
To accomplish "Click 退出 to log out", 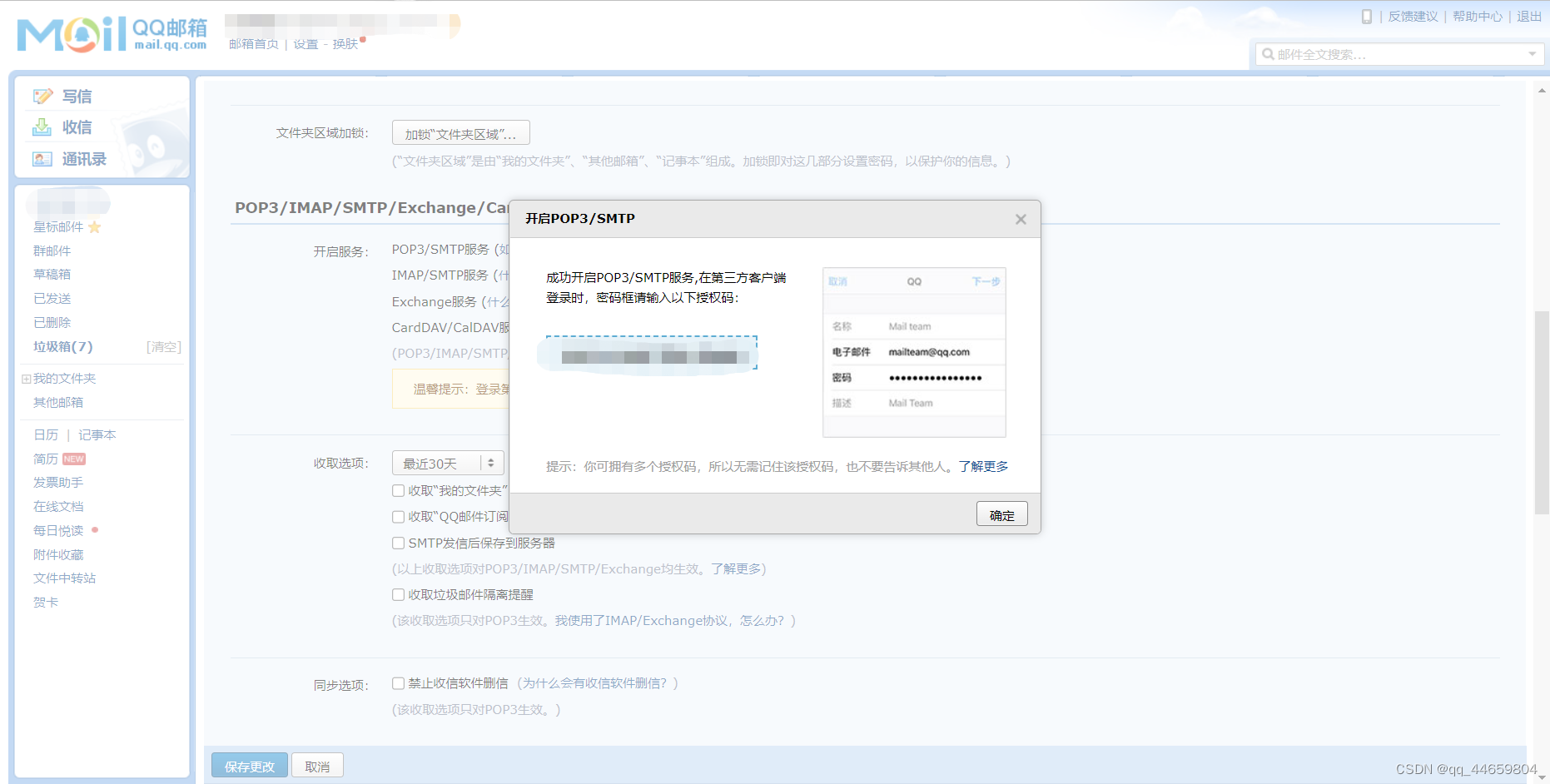I will (1529, 17).
